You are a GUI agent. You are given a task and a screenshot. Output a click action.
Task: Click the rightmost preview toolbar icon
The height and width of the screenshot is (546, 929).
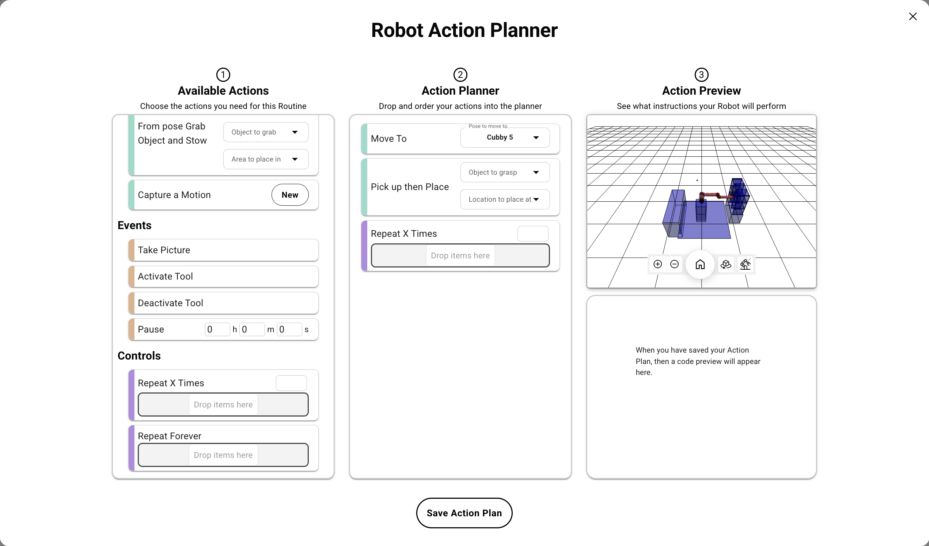pyautogui.click(x=746, y=264)
